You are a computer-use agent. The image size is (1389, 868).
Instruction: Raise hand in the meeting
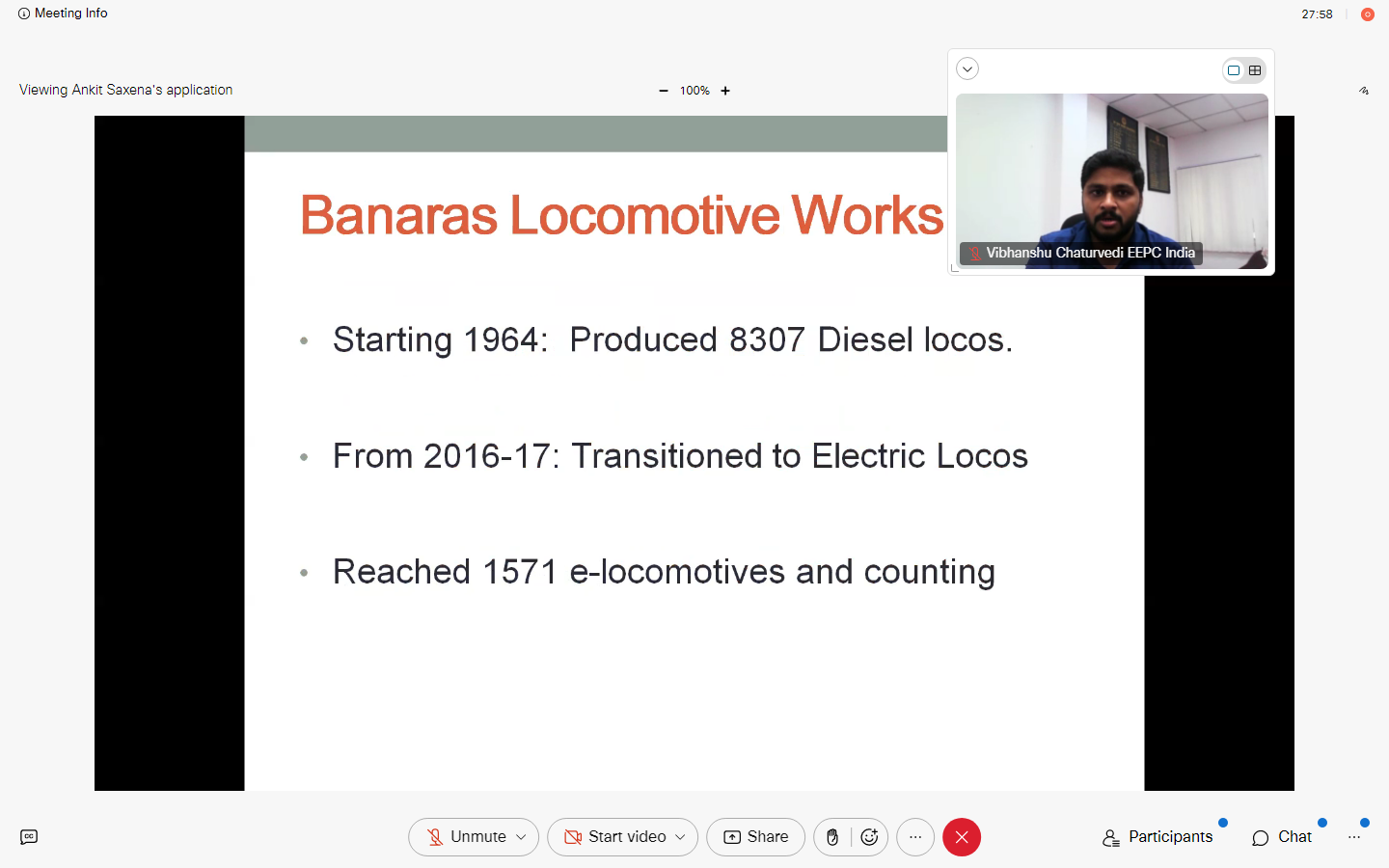832,837
